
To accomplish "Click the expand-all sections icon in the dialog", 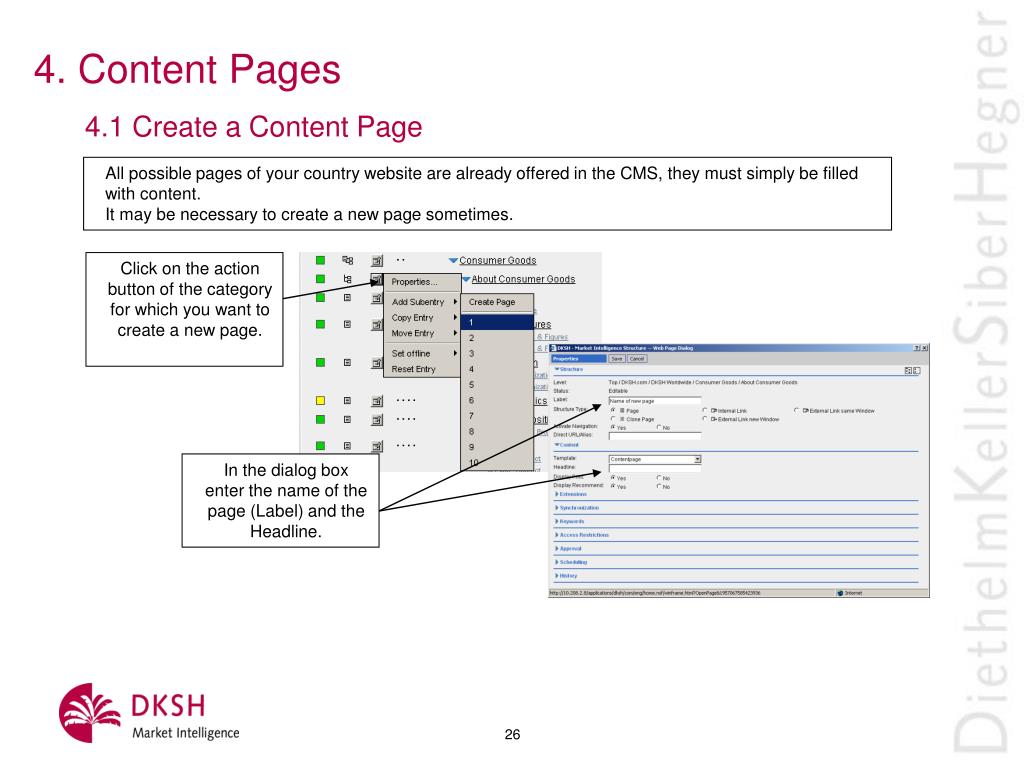I will coord(908,370).
